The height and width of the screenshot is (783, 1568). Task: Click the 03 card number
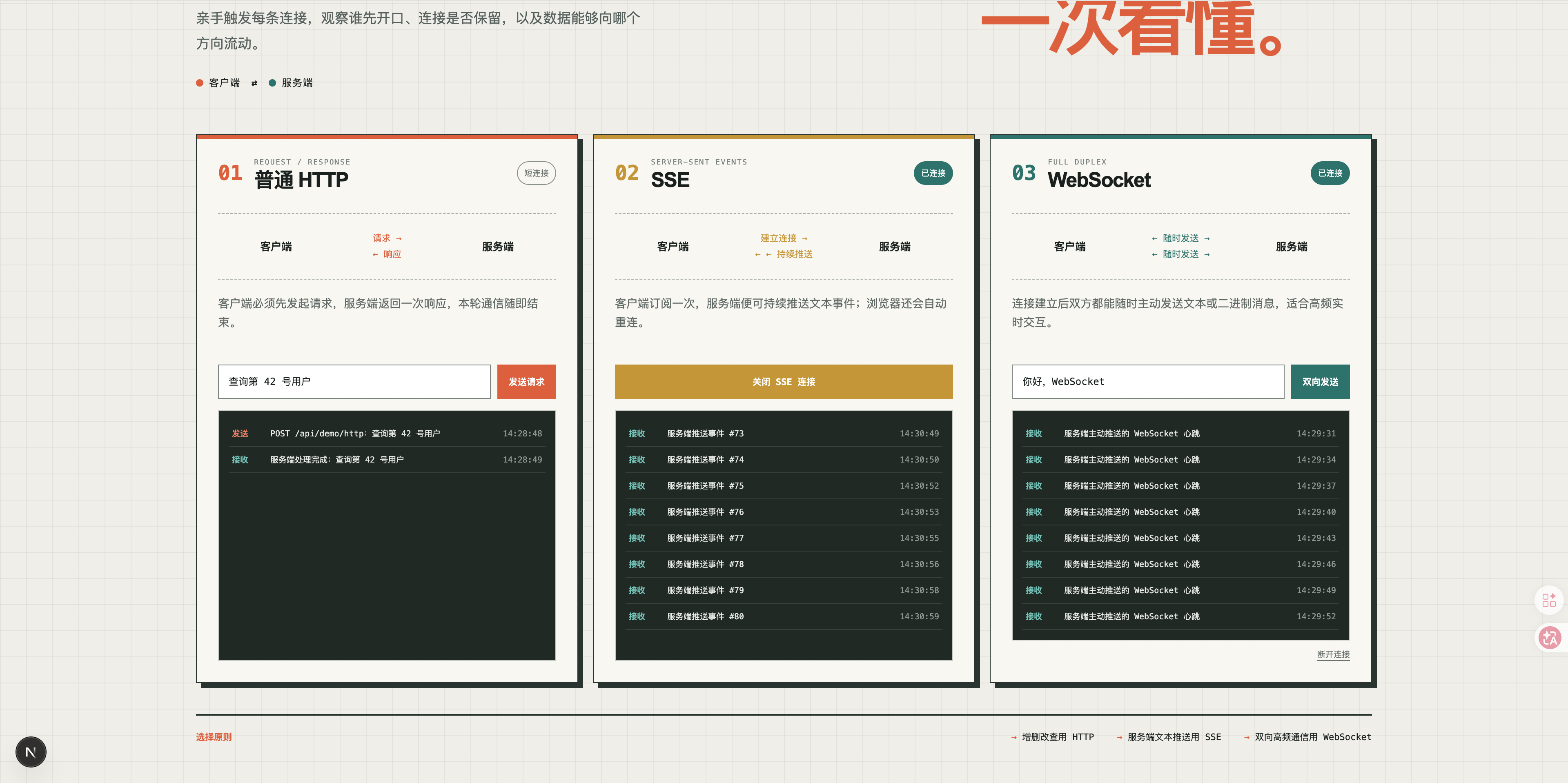pos(1024,173)
